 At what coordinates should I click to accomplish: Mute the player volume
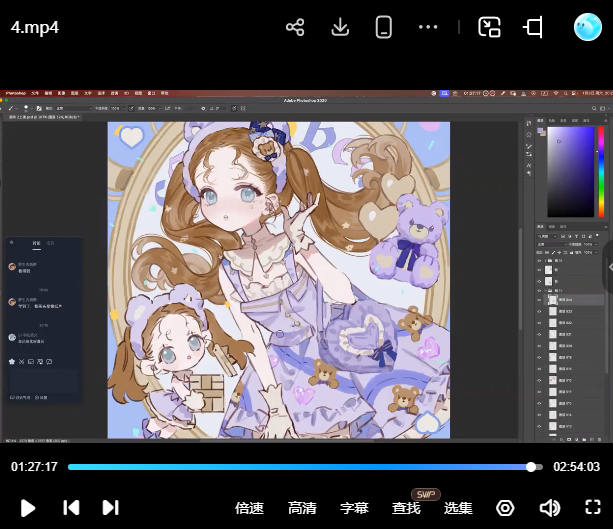coord(549,508)
